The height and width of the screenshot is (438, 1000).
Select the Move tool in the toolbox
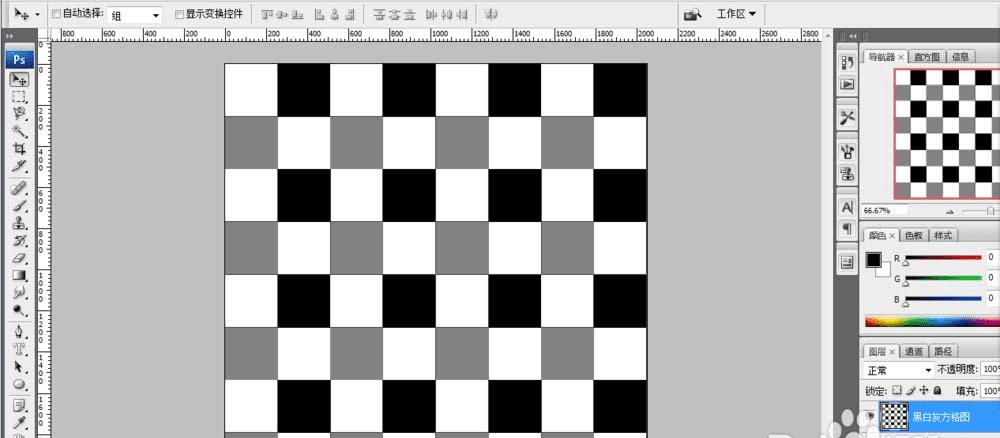point(20,80)
